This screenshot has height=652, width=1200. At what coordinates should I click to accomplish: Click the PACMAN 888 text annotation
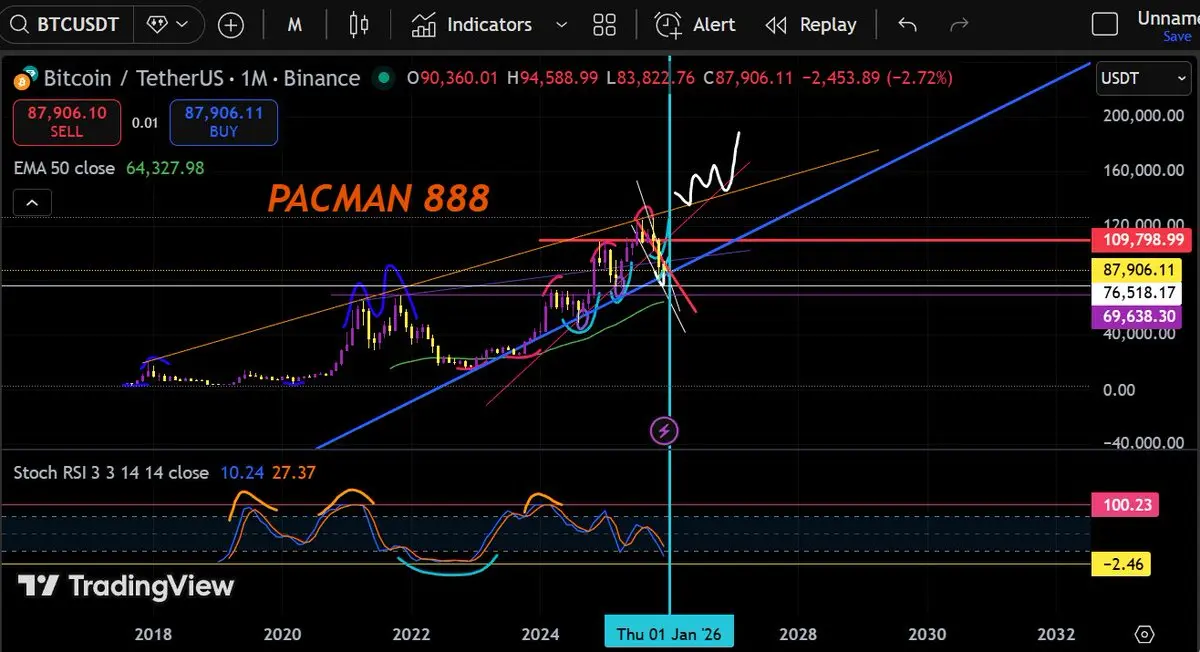pyautogui.click(x=378, y=199)
